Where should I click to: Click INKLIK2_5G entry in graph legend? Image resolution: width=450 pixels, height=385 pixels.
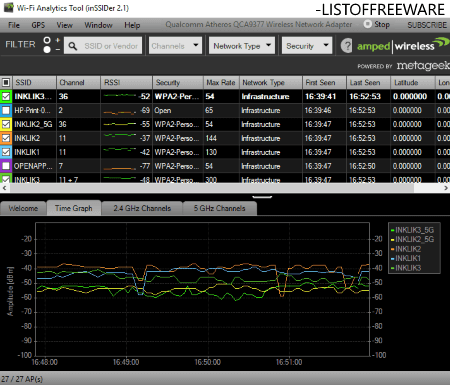[x=412, y=239]
